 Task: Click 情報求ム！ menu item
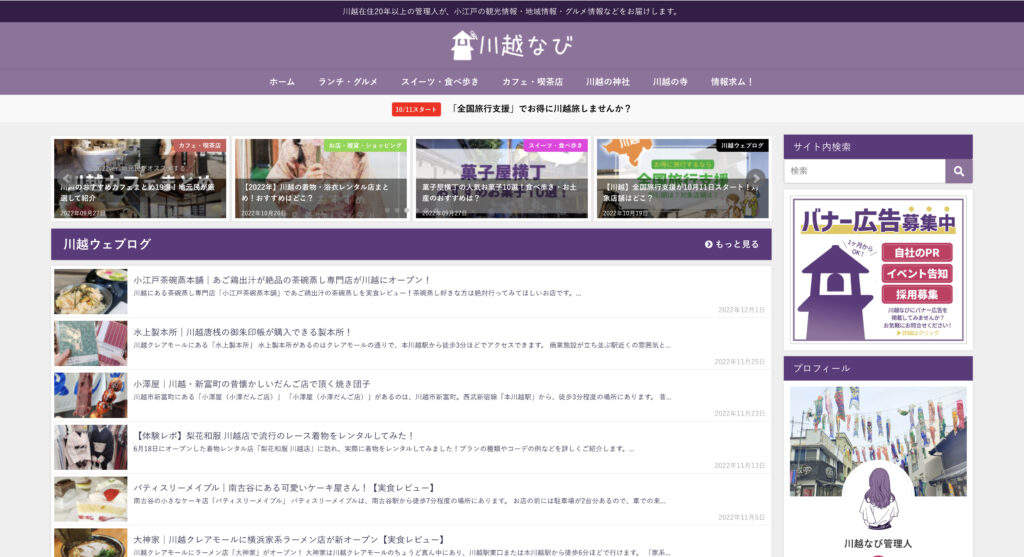tap(732, 82)
